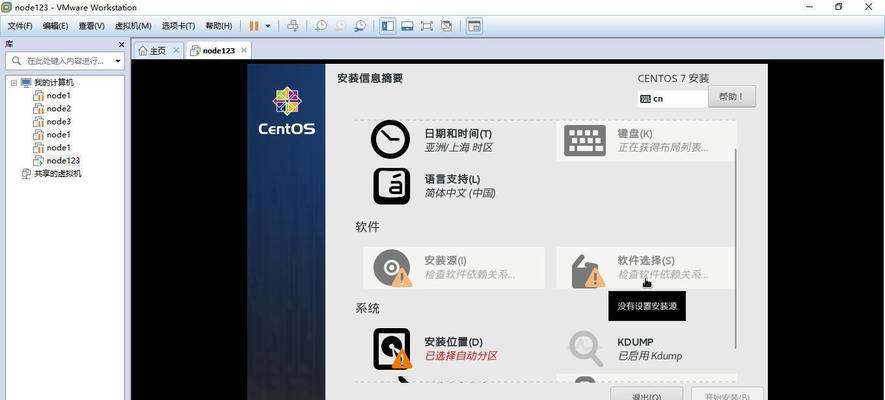
Task: Switch to Unity mode icon
Action: (x=446, y=26)
